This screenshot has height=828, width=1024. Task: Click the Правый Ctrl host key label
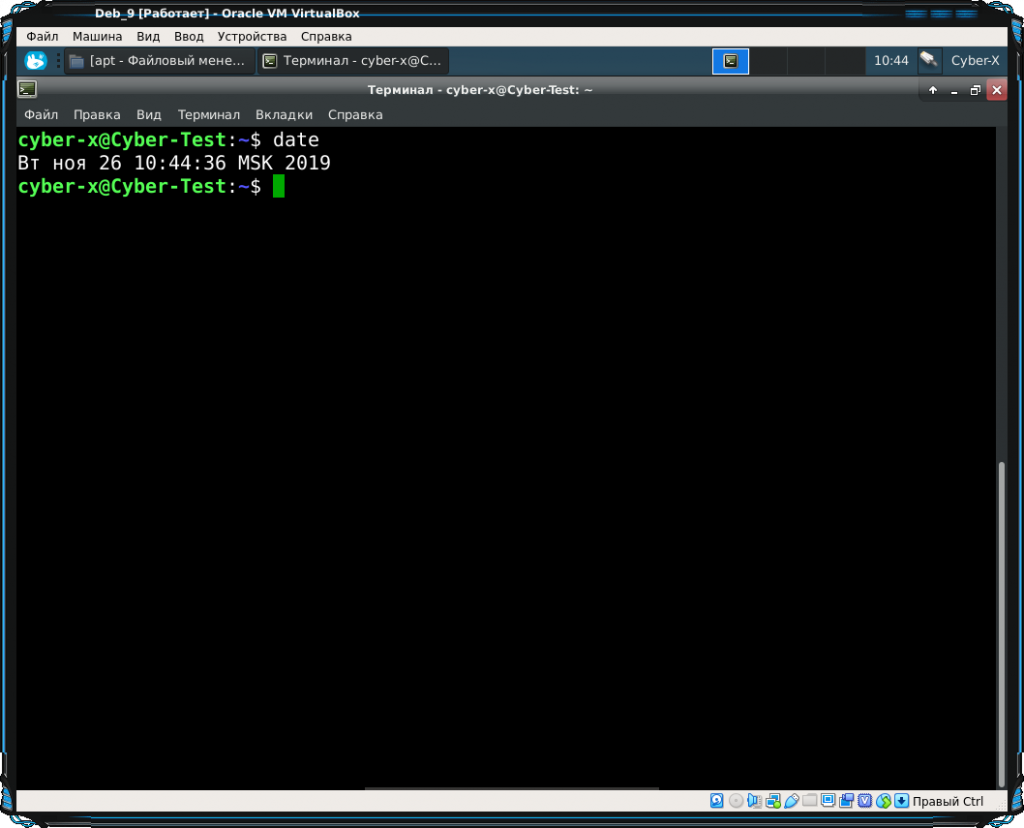tap(948, 801)
